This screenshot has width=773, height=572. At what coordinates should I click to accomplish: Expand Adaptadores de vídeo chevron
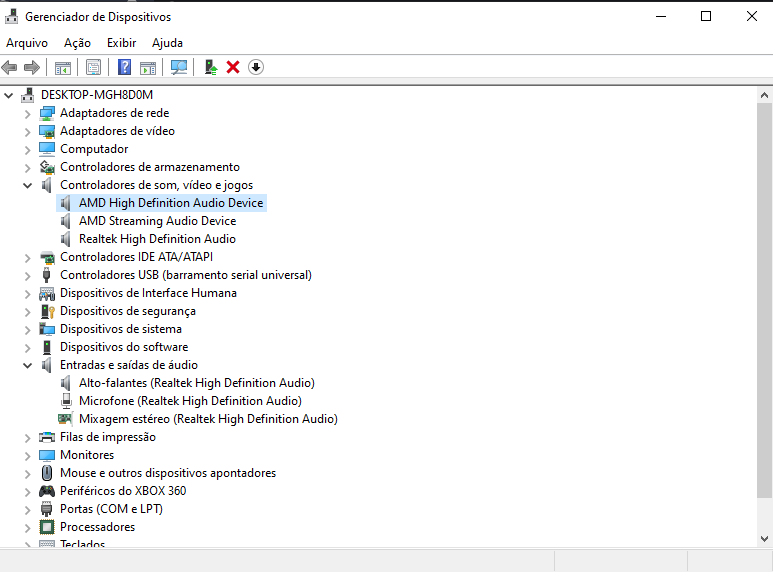(28, 132)
